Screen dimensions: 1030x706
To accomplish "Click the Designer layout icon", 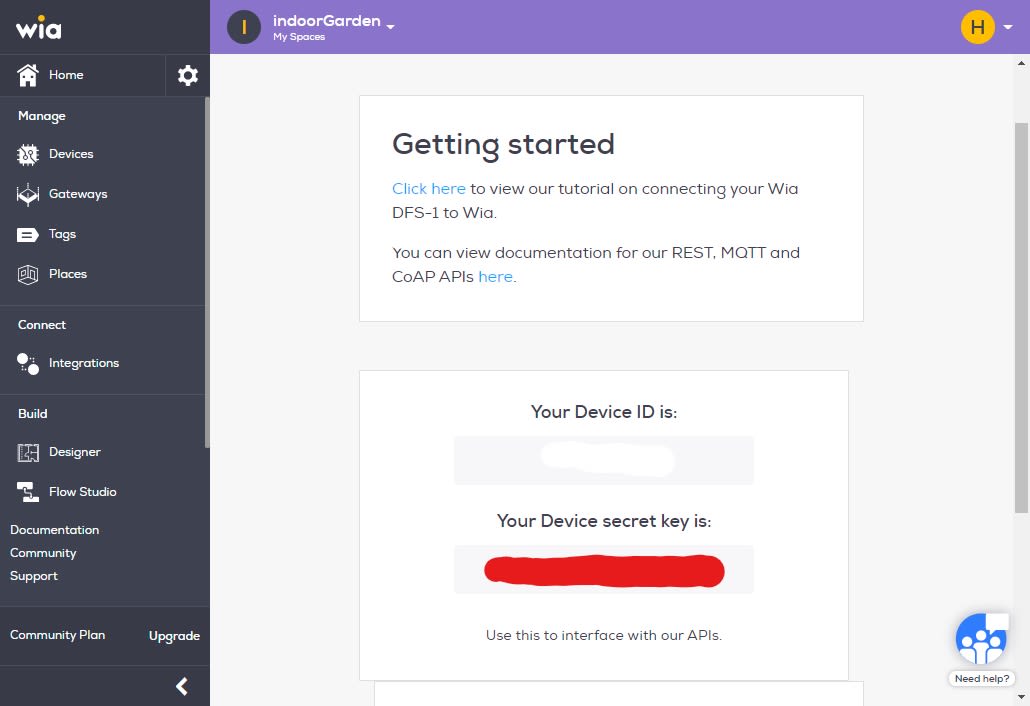I will click(x=28, y=452).
